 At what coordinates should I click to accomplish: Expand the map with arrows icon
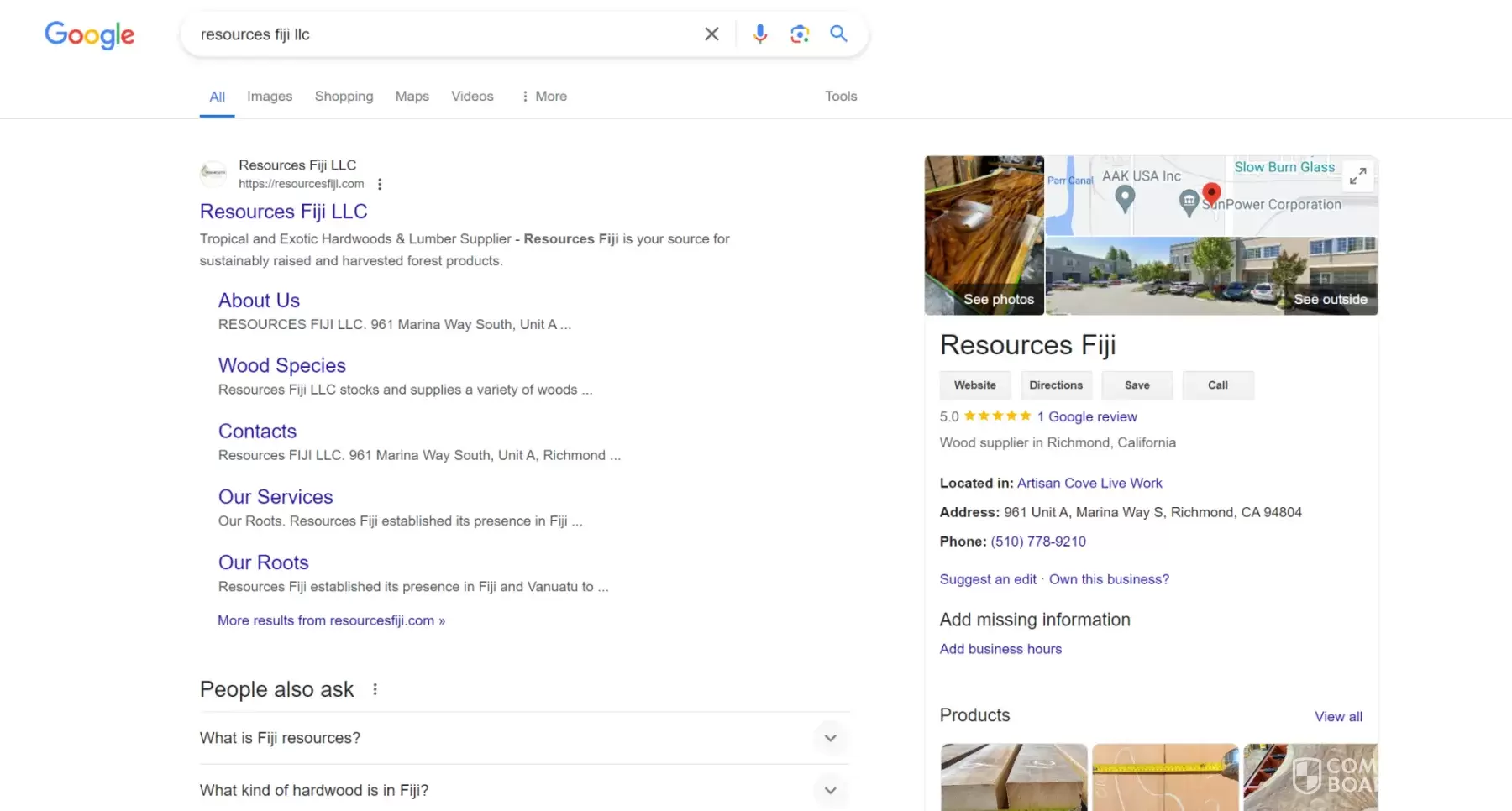[1357, 176]
